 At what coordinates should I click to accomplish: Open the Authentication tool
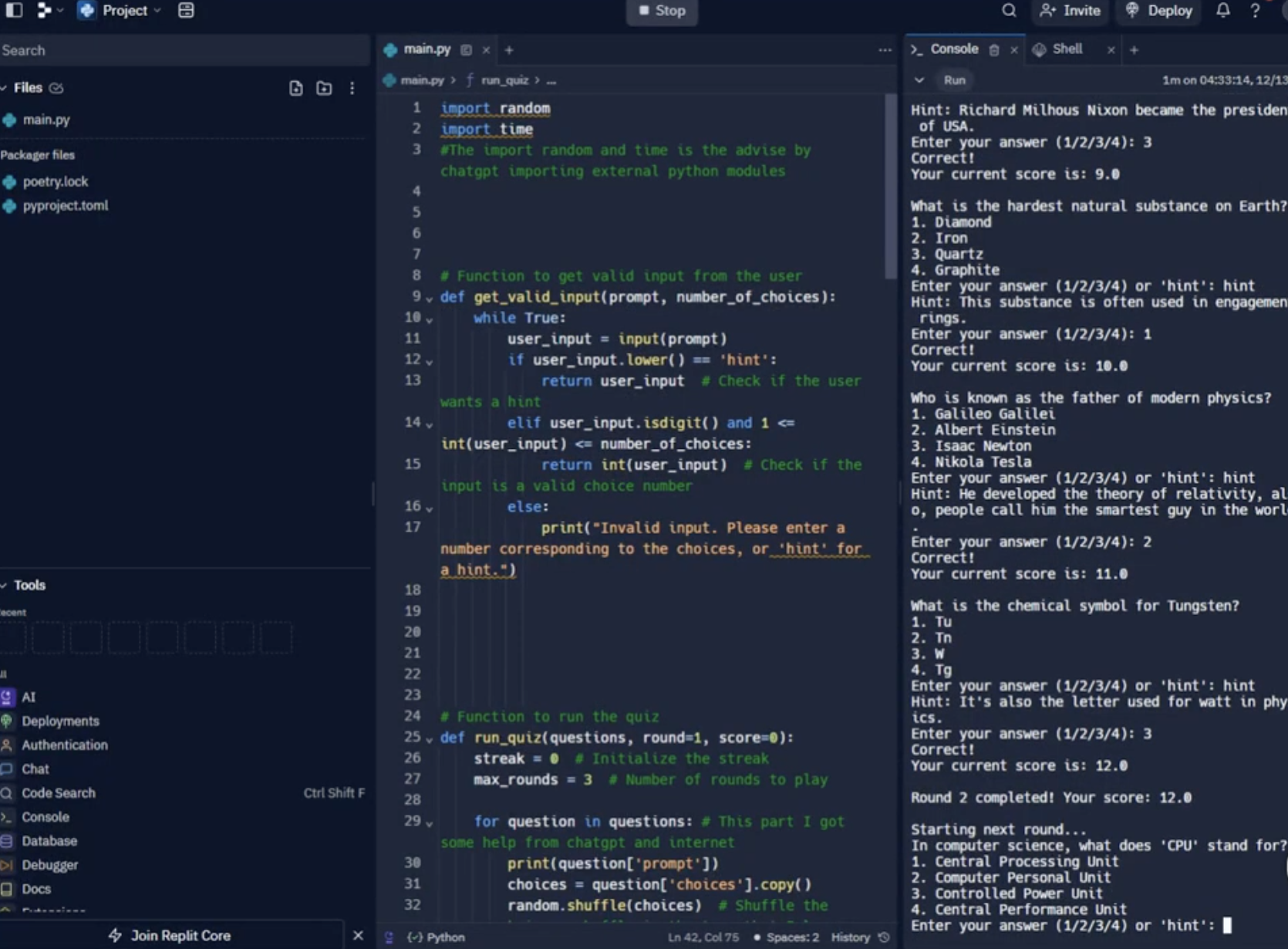pyautogui.click(x=64, y=745)
